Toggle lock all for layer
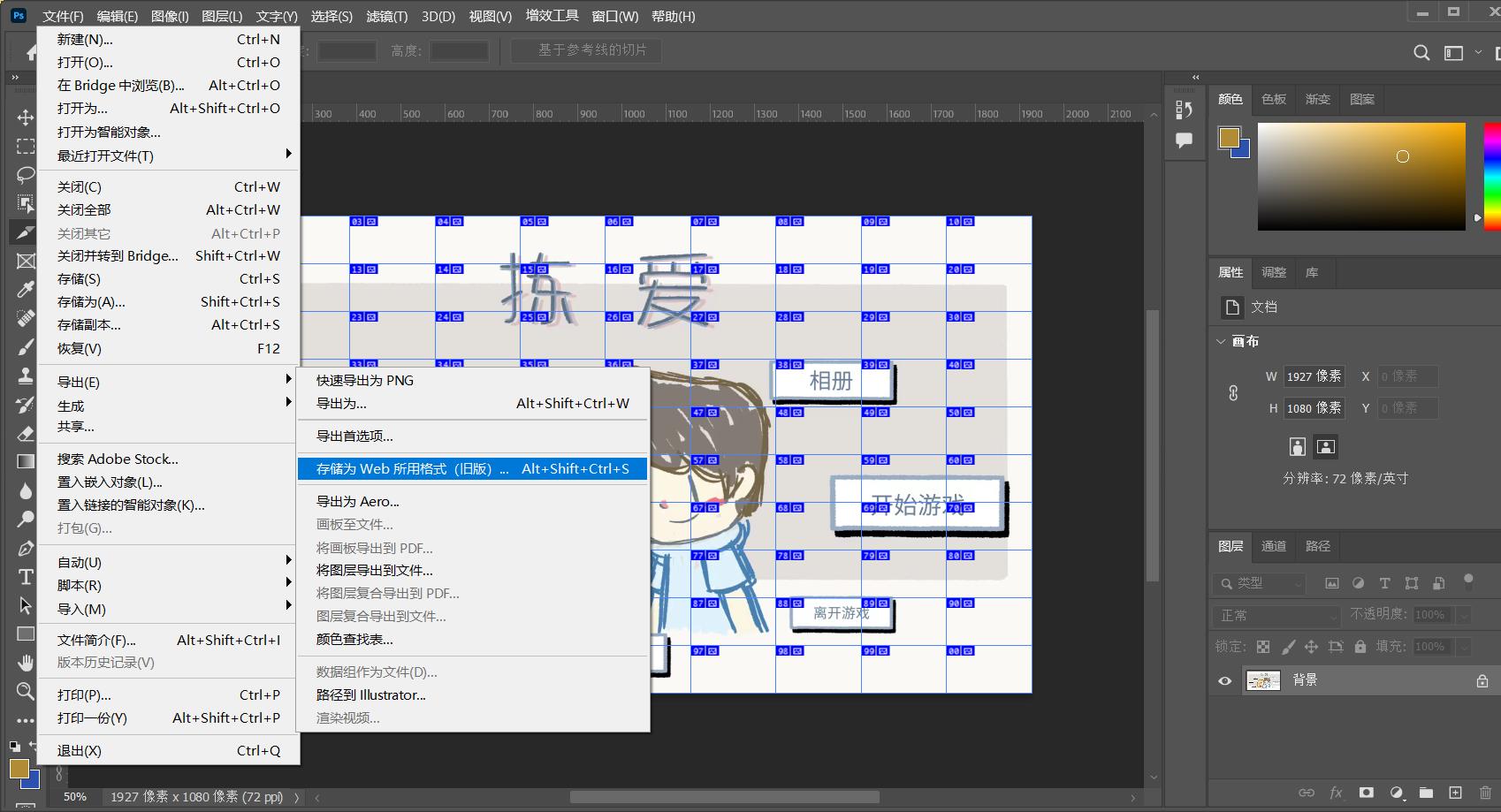 click(1360, 647)
